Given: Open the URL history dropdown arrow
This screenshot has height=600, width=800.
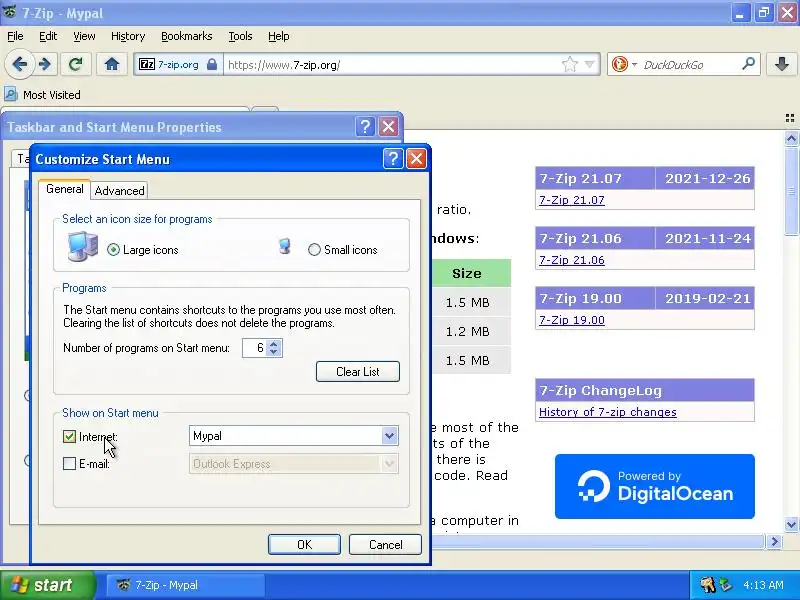Looking at the screenshot, I should tap(589, 64).
